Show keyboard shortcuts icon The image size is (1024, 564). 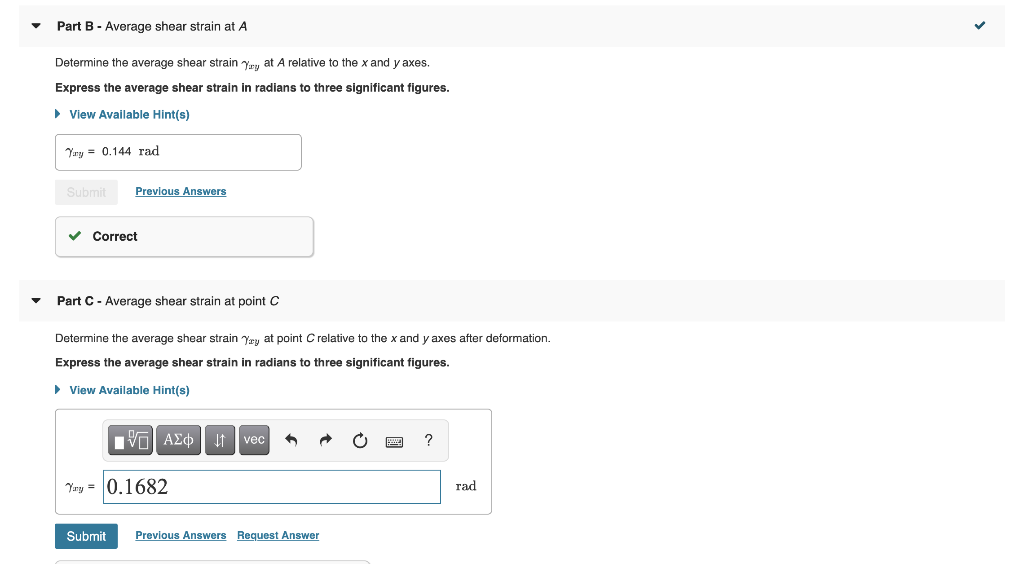pos(394,442)
